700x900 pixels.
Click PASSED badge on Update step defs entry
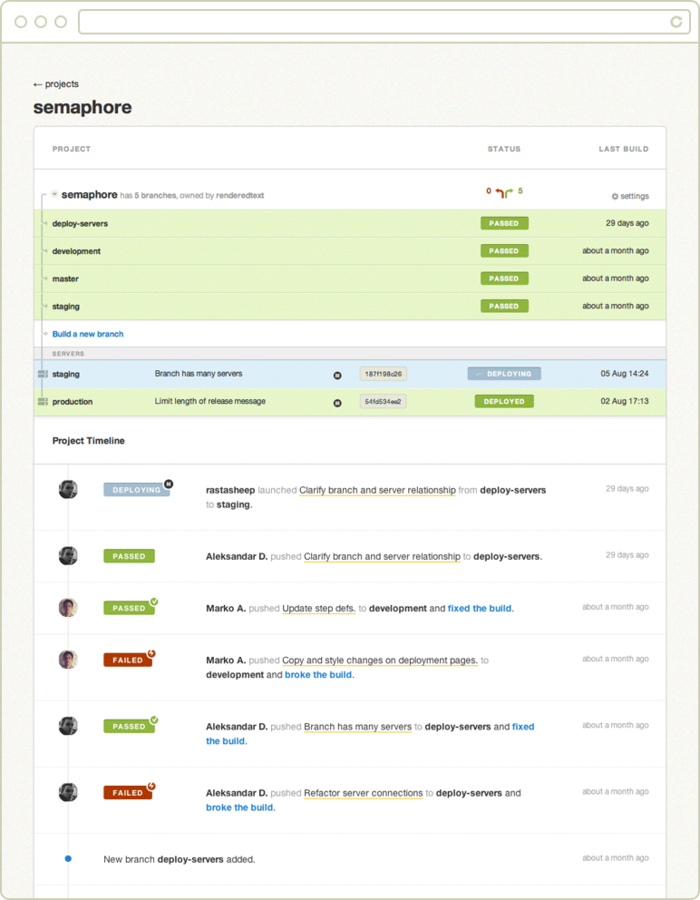coord(129,608)
